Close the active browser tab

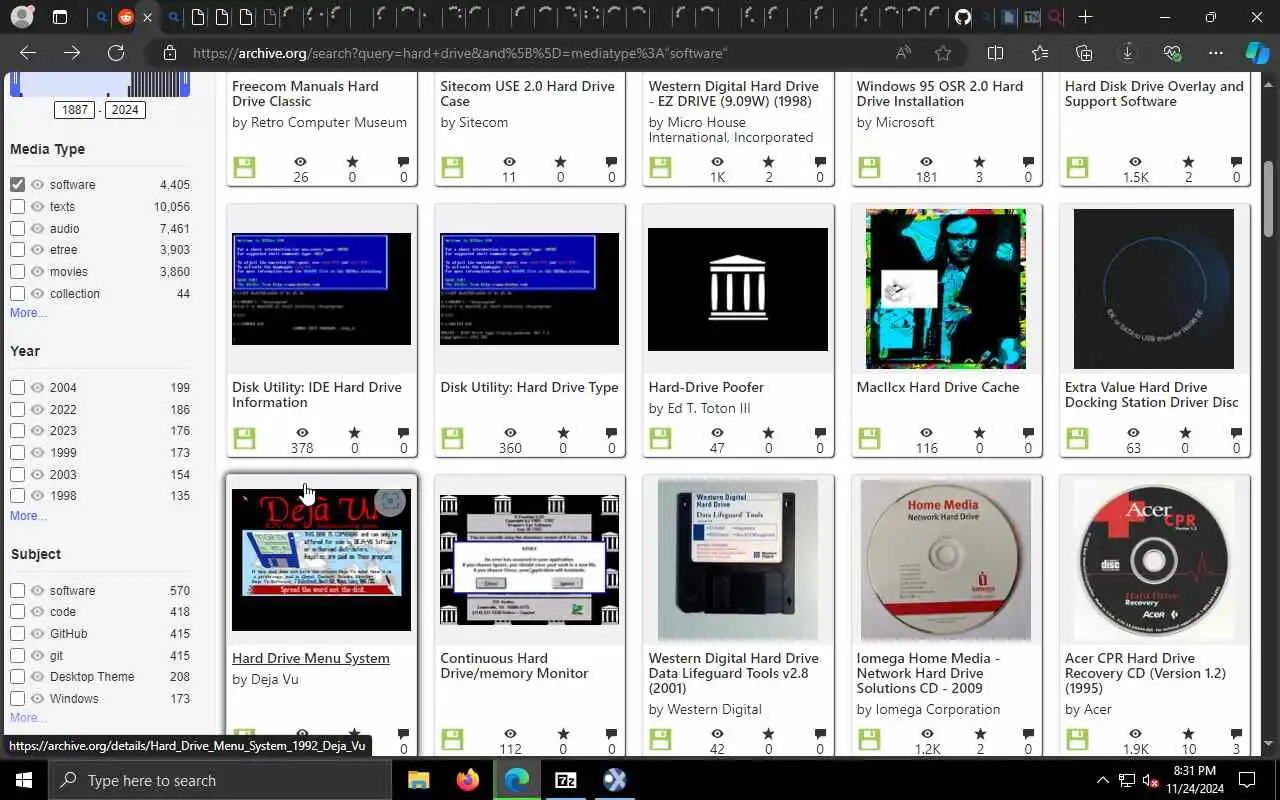(148, 17)
